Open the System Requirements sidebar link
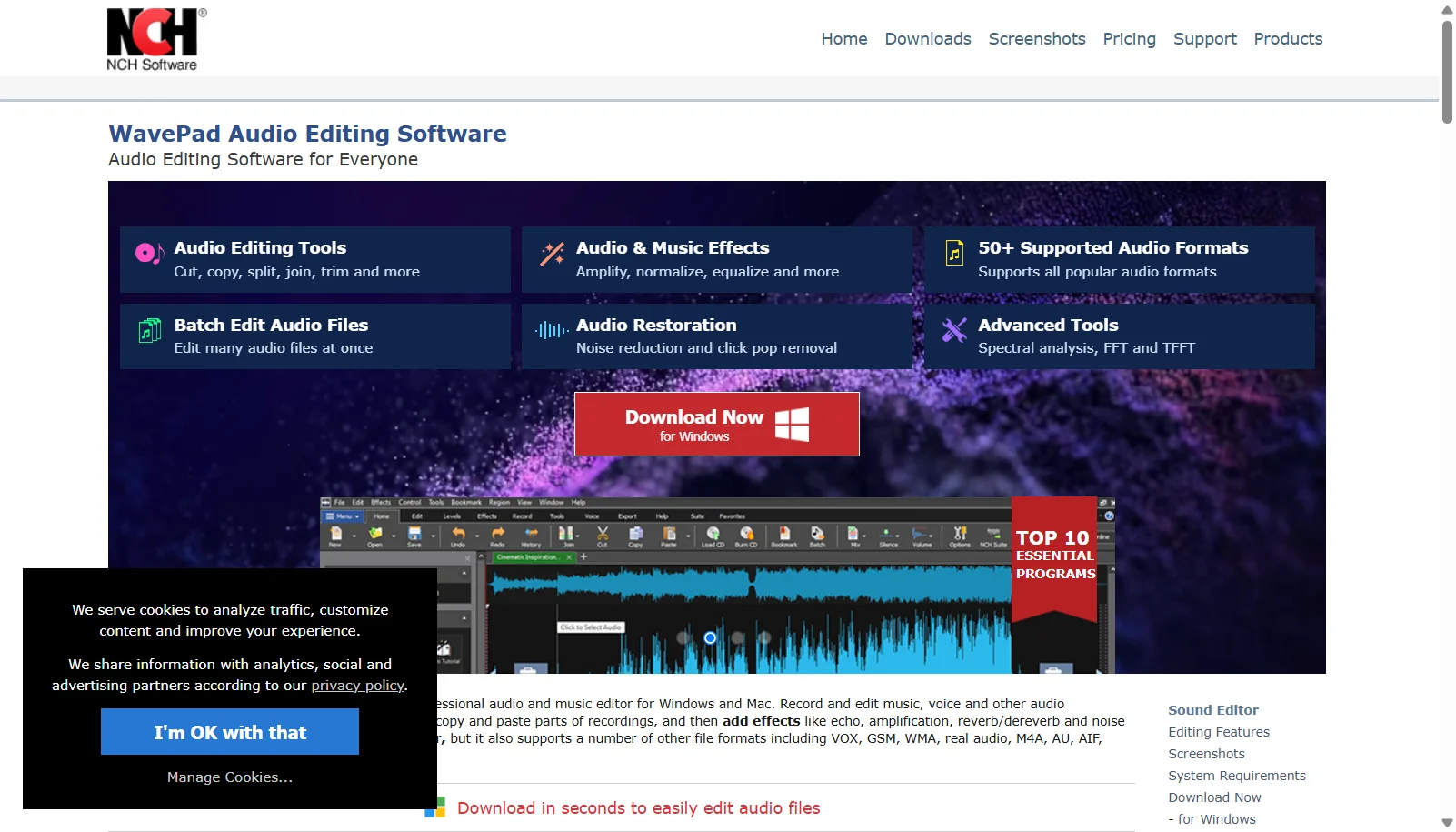1456x832 pixels. (x=1237, y=776)
